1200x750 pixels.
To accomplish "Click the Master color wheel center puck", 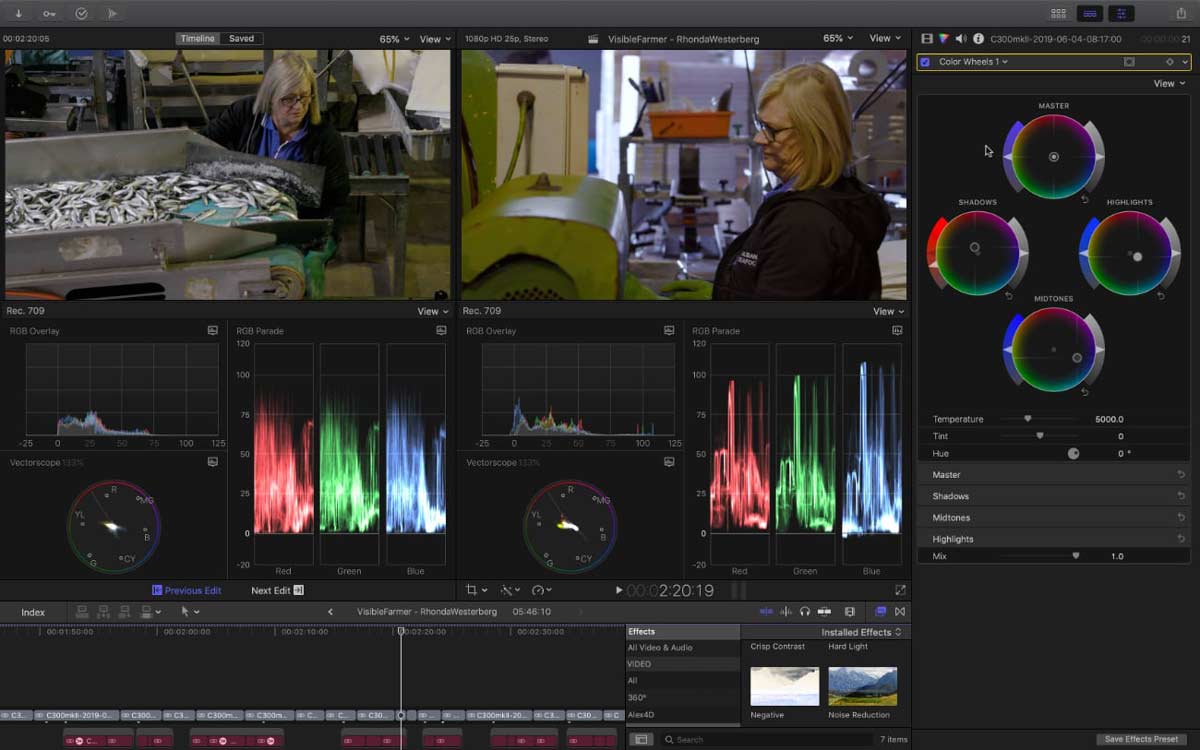I will coord(1053,157).
